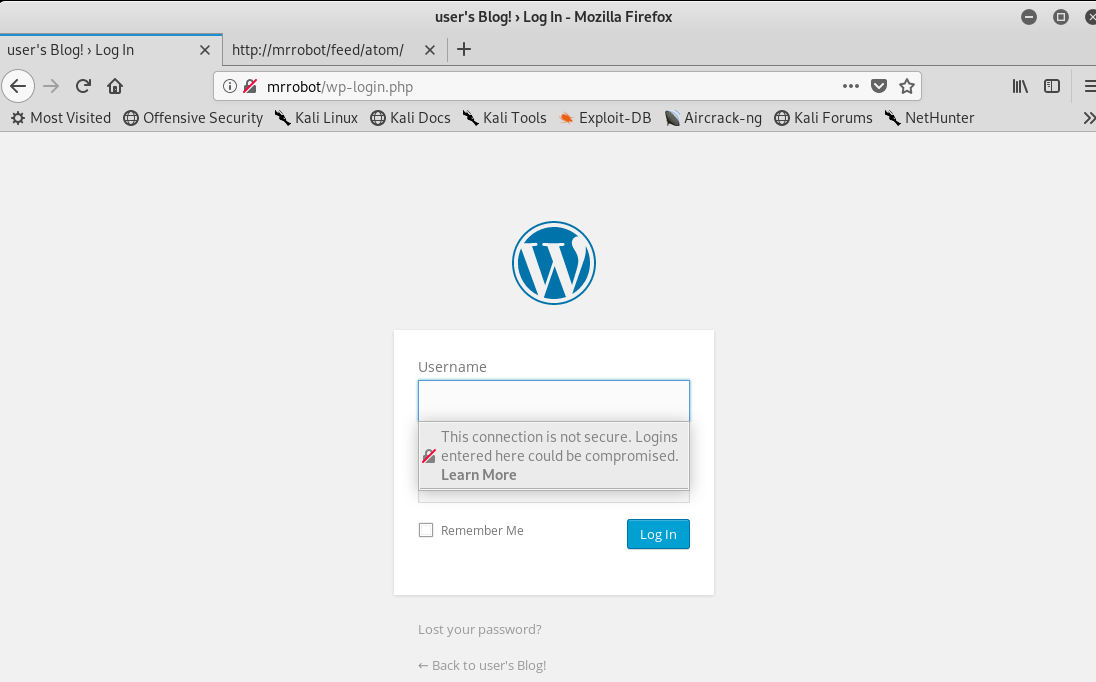Open Offensive Security bookmark
The height and width of the screenshot is (682, 1096).
pos(193,118)
